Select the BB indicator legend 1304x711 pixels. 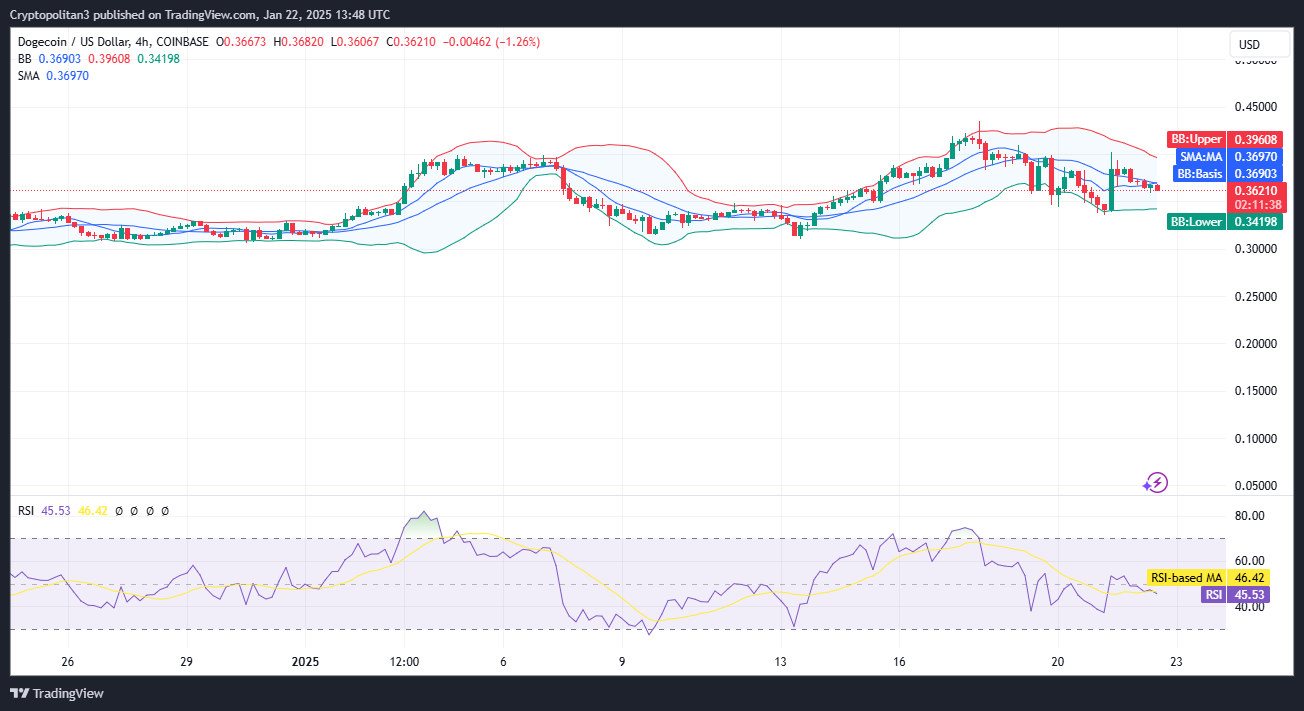24,59
